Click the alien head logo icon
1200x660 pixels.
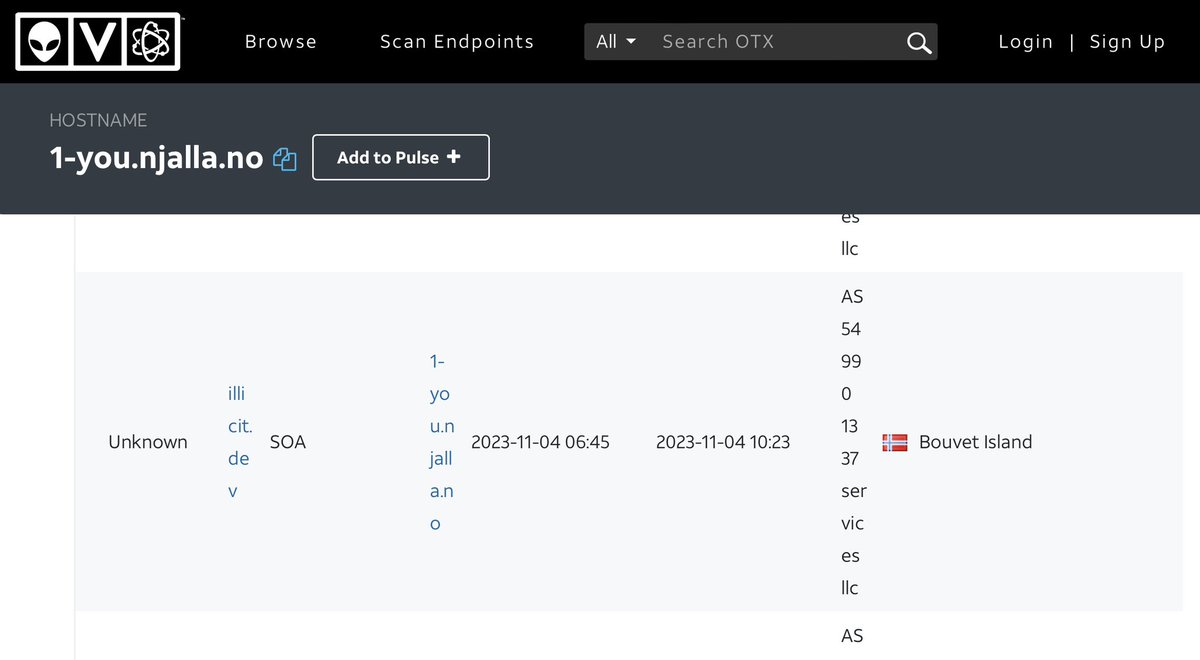coord(44,42)
